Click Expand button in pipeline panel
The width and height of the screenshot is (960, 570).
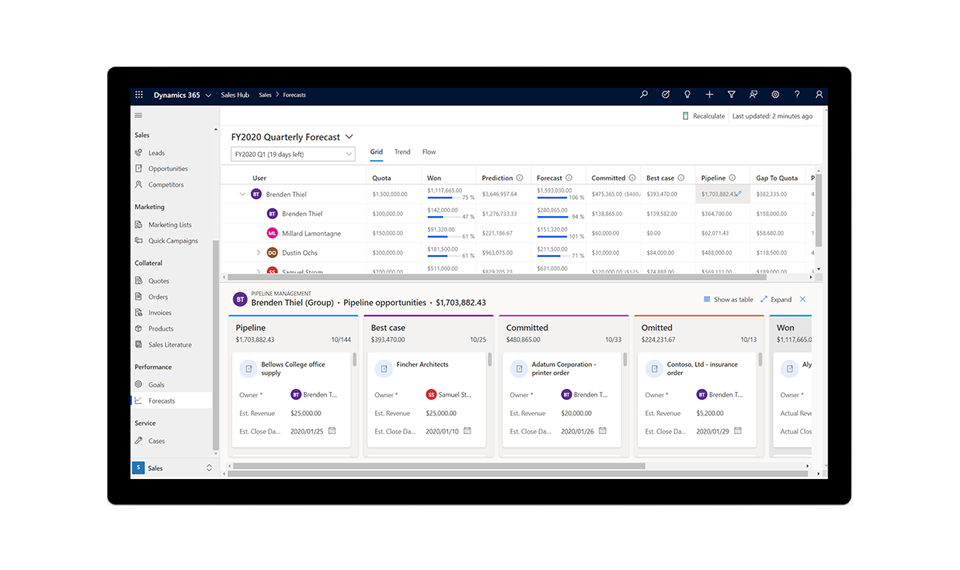[775, 299]
